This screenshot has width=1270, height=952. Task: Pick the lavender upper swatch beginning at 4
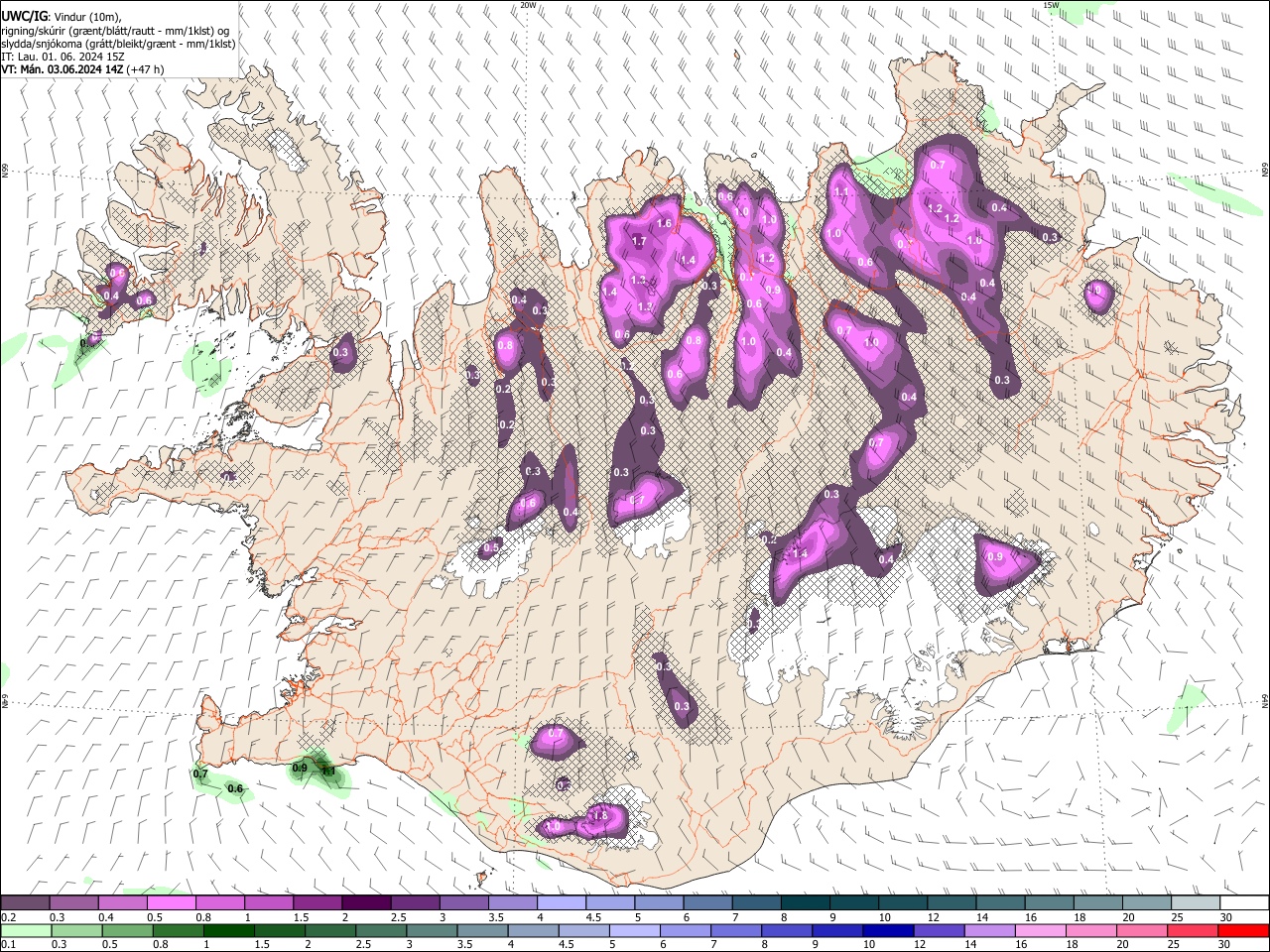(x=562, y=903)
